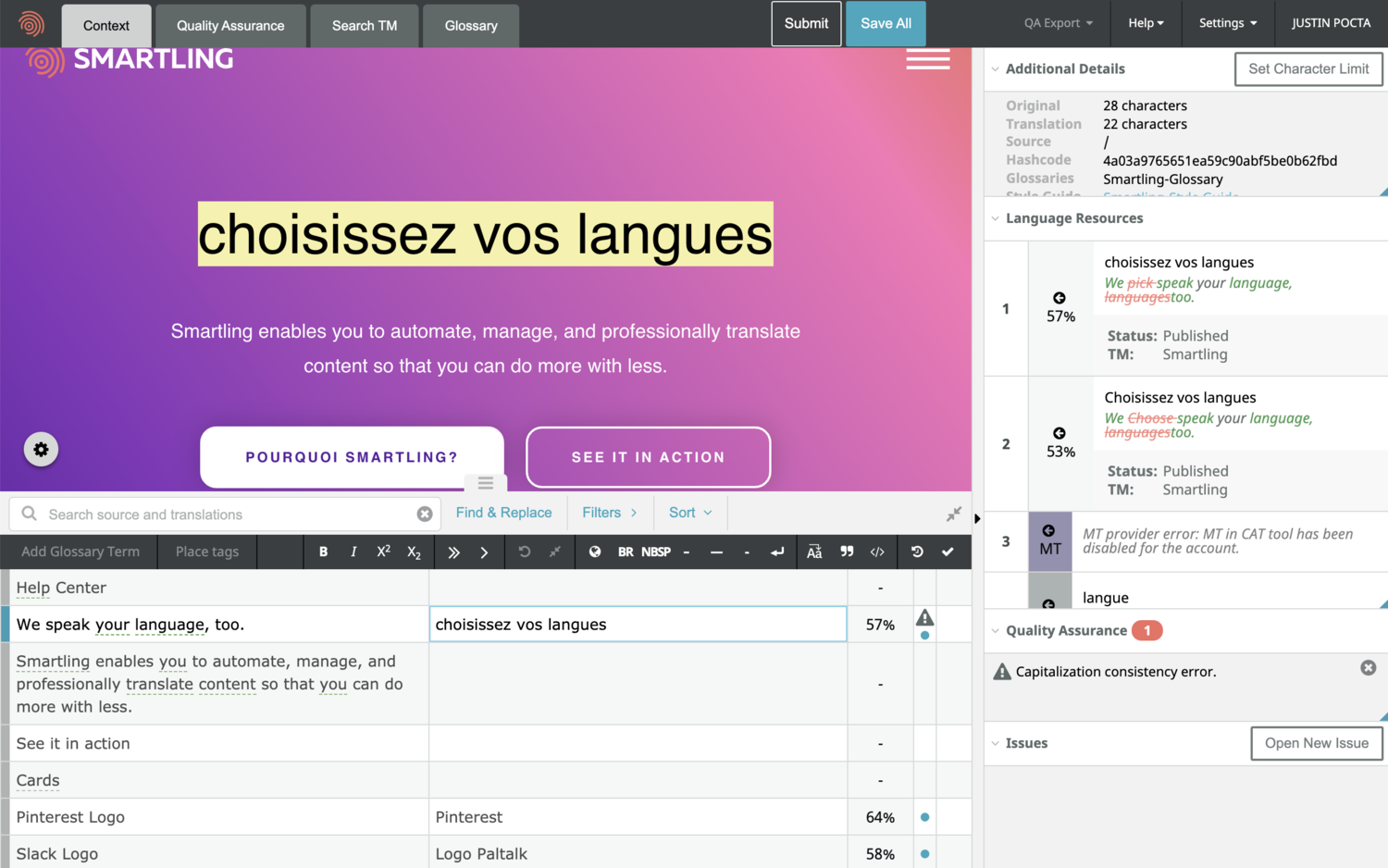Expand the Filters options
1388x868 pixels.
coord(610,513)
